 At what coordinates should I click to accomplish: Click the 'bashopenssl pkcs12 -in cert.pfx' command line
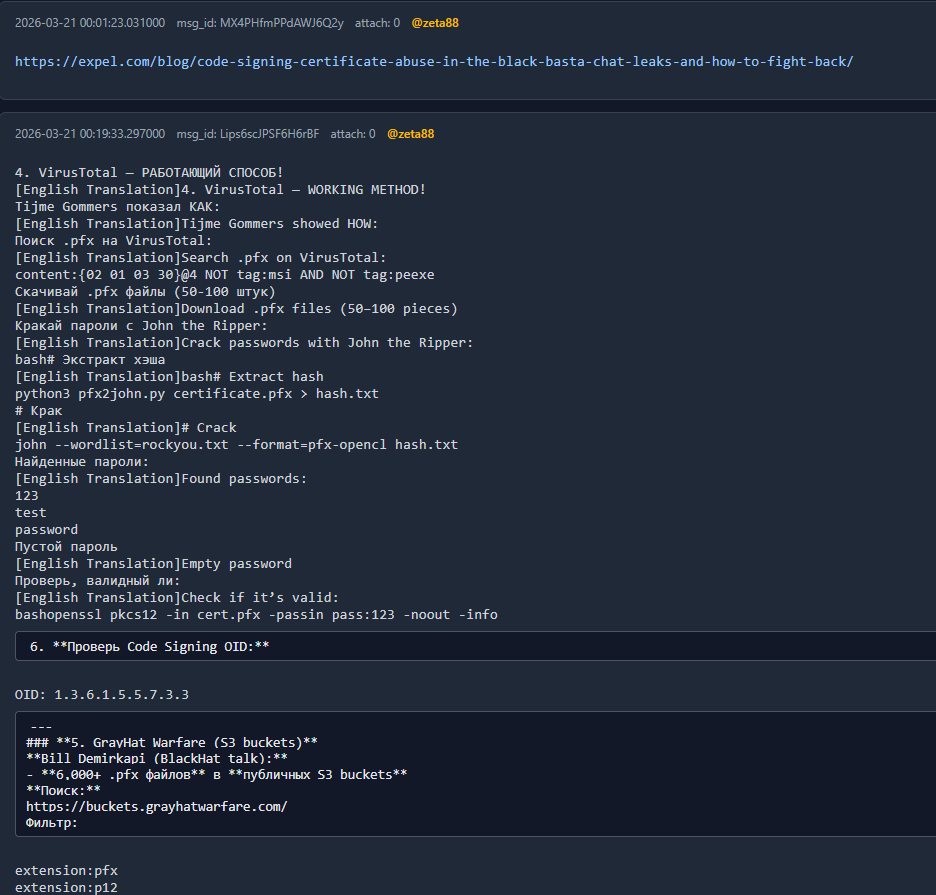click(256, 615)
